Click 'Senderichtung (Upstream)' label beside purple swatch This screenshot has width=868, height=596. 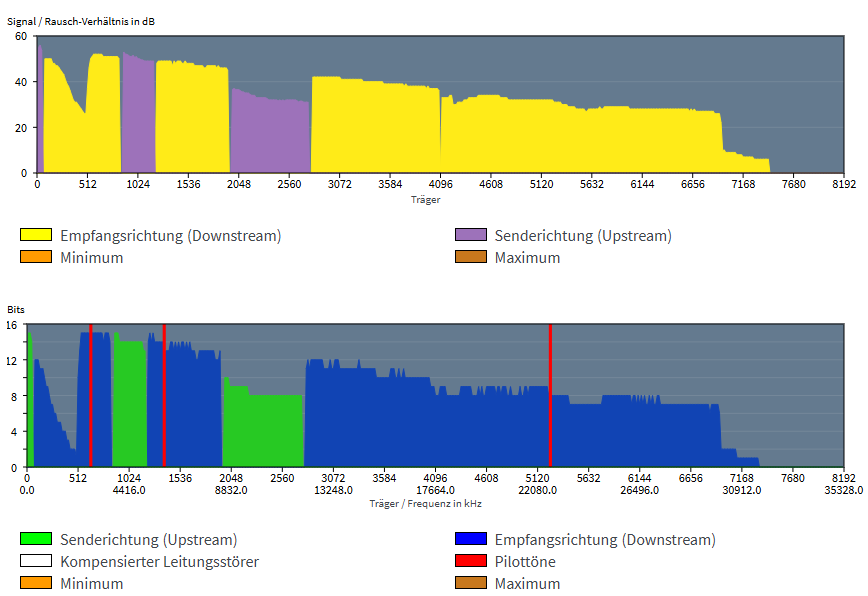point(583,236)
